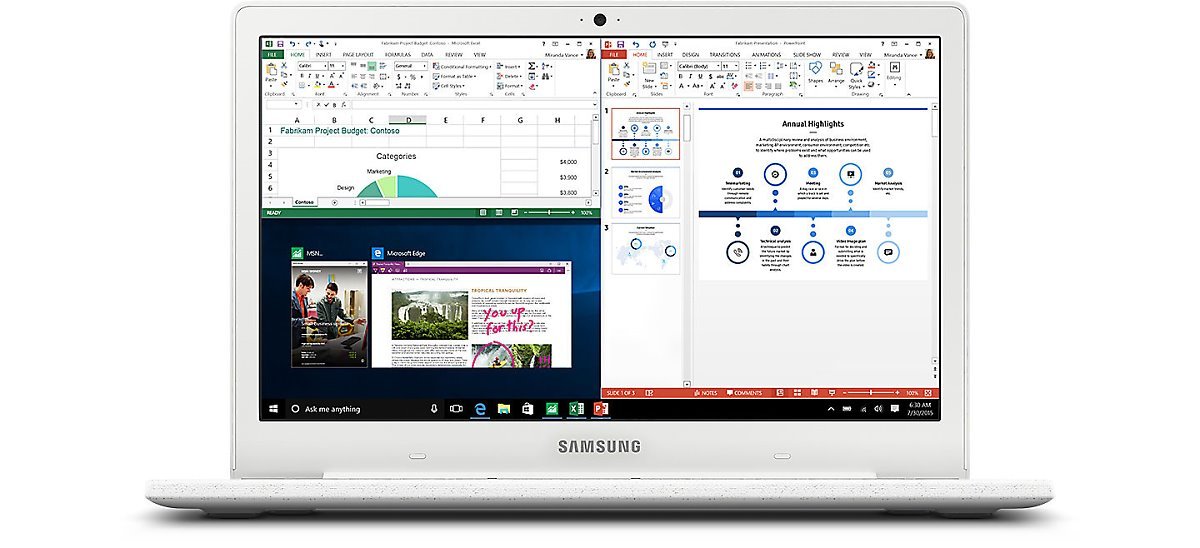Image resolution: width=1200 pixels, height=548 pixels.
Task: Click the Ask me anything search box
Action: [366, 409]
